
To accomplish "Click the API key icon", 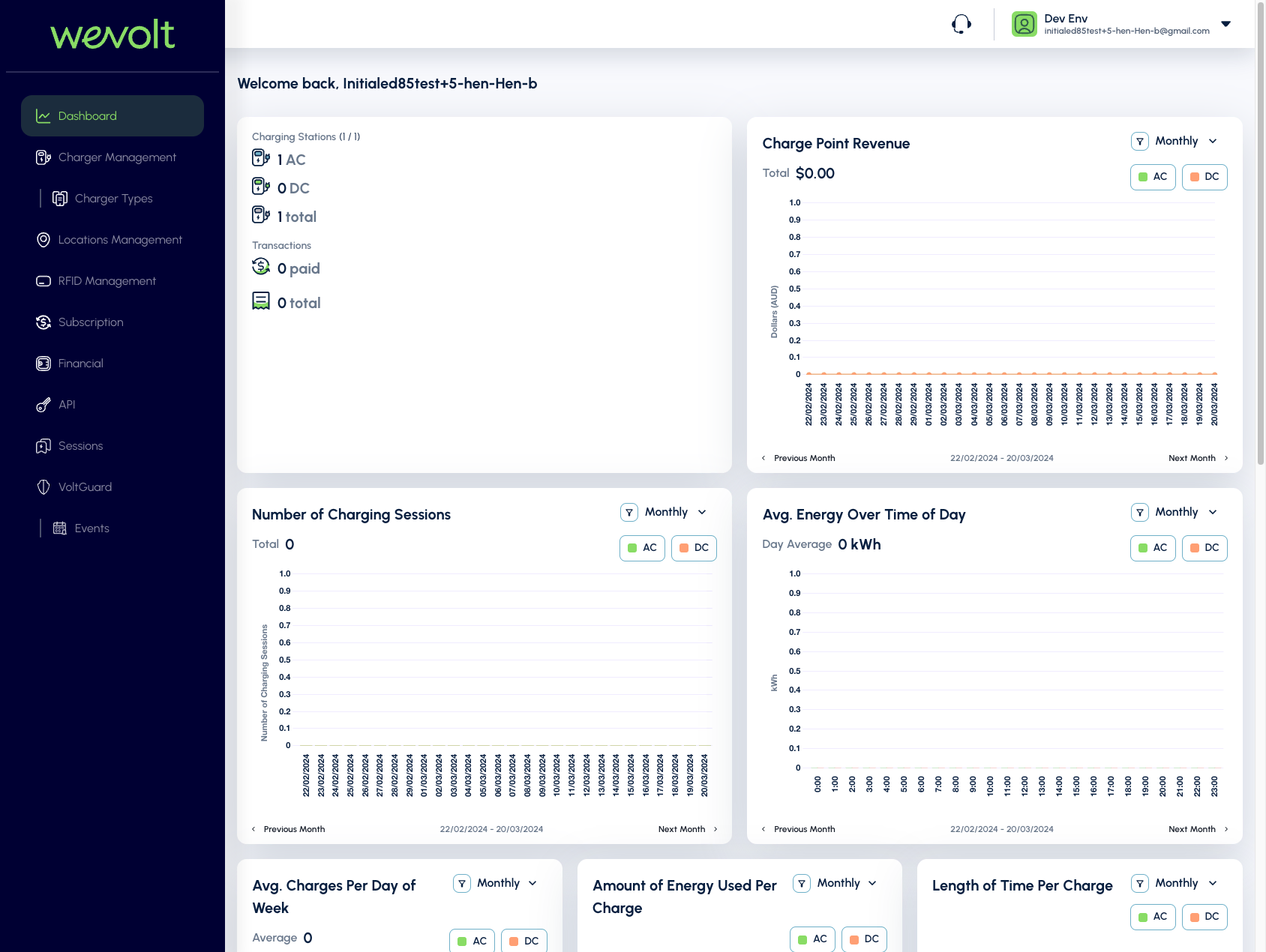I will (43, 405).
